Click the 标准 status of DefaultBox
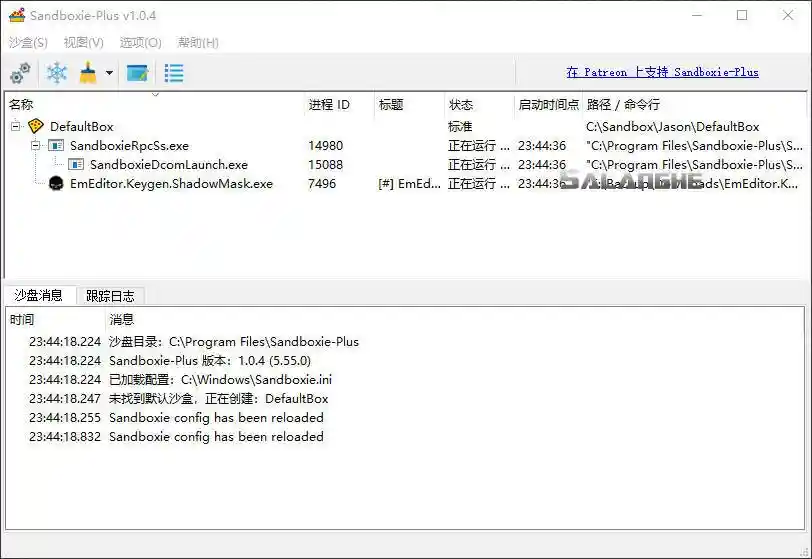This screenshot has height=559, width=812. pos(460,126)
